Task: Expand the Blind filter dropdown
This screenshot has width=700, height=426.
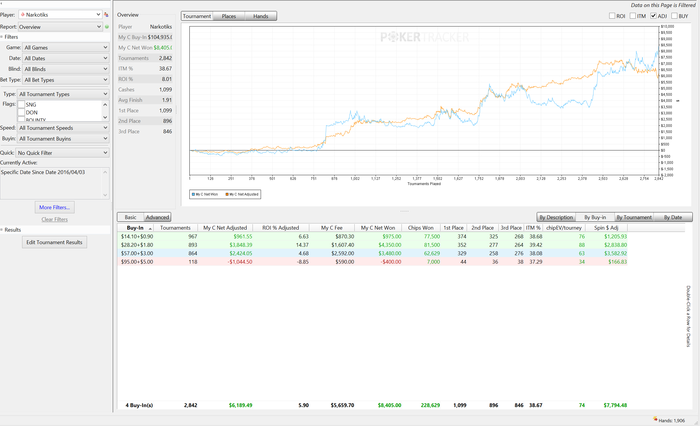Action: coord(66,69)
